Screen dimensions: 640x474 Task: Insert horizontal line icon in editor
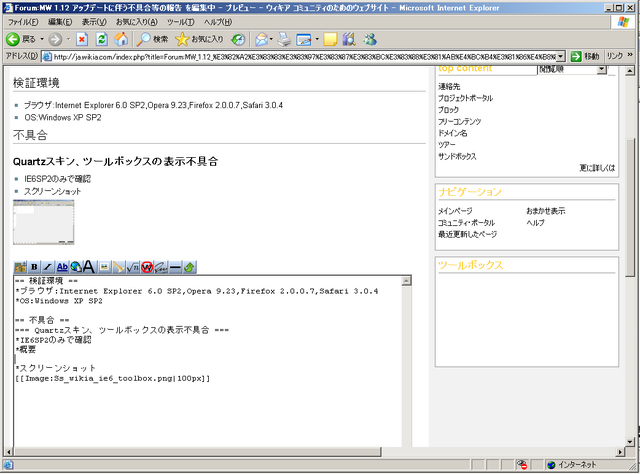[x=175, y=267]
